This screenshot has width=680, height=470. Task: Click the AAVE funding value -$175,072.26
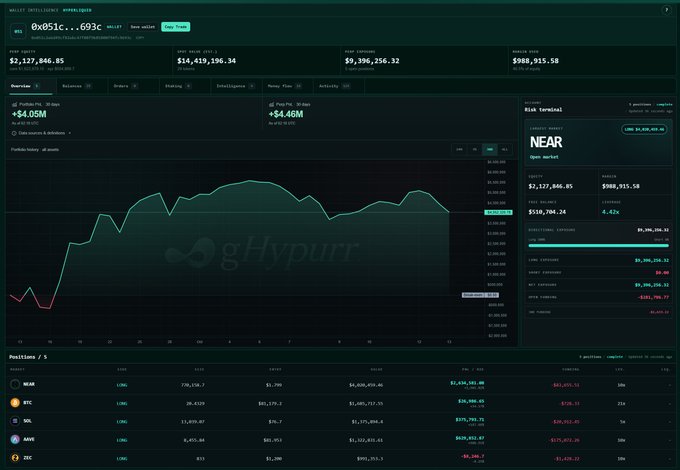(x=566, y=440)
